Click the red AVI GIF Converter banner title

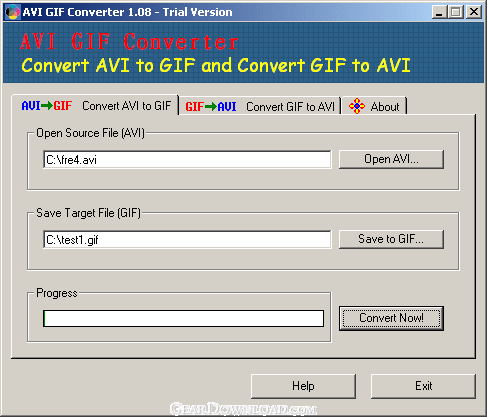(129, 42)
